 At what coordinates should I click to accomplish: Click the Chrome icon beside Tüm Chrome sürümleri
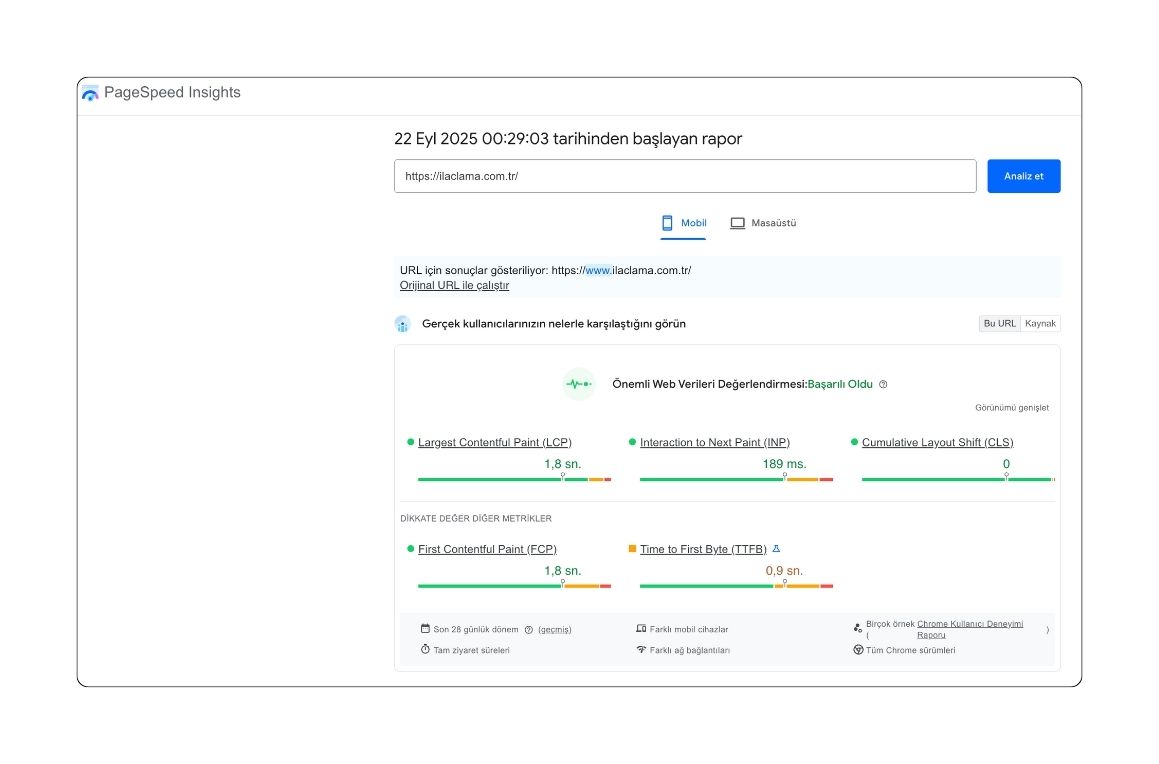tap(858, 649)
